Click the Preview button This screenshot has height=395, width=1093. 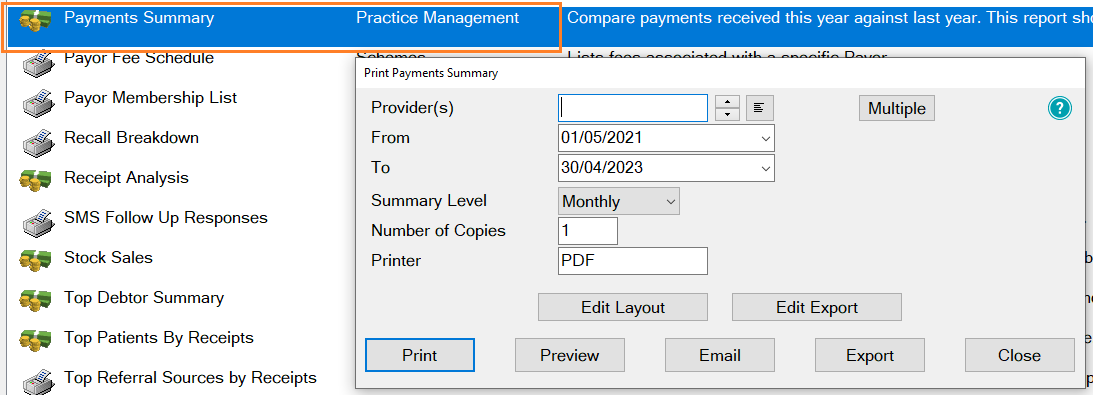pos(570,355)
